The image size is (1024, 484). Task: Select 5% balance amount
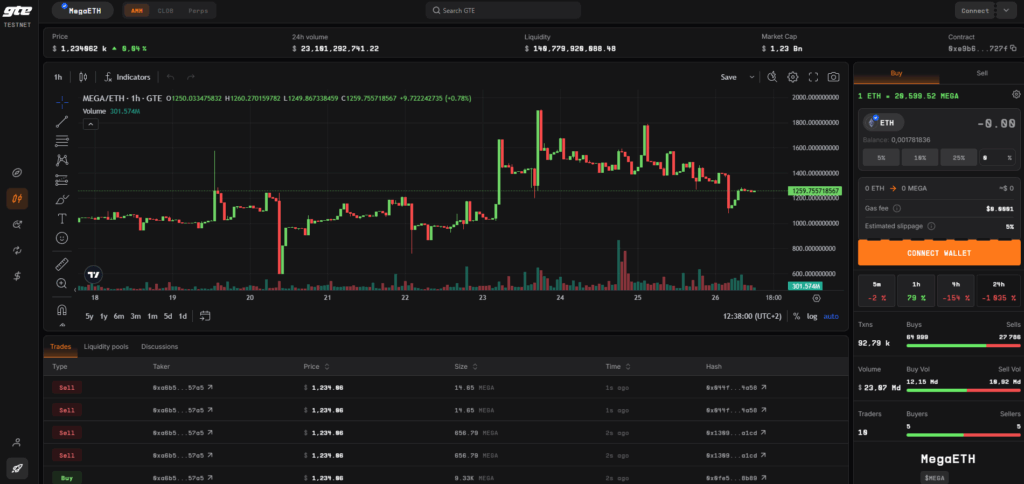coord(881,157)
